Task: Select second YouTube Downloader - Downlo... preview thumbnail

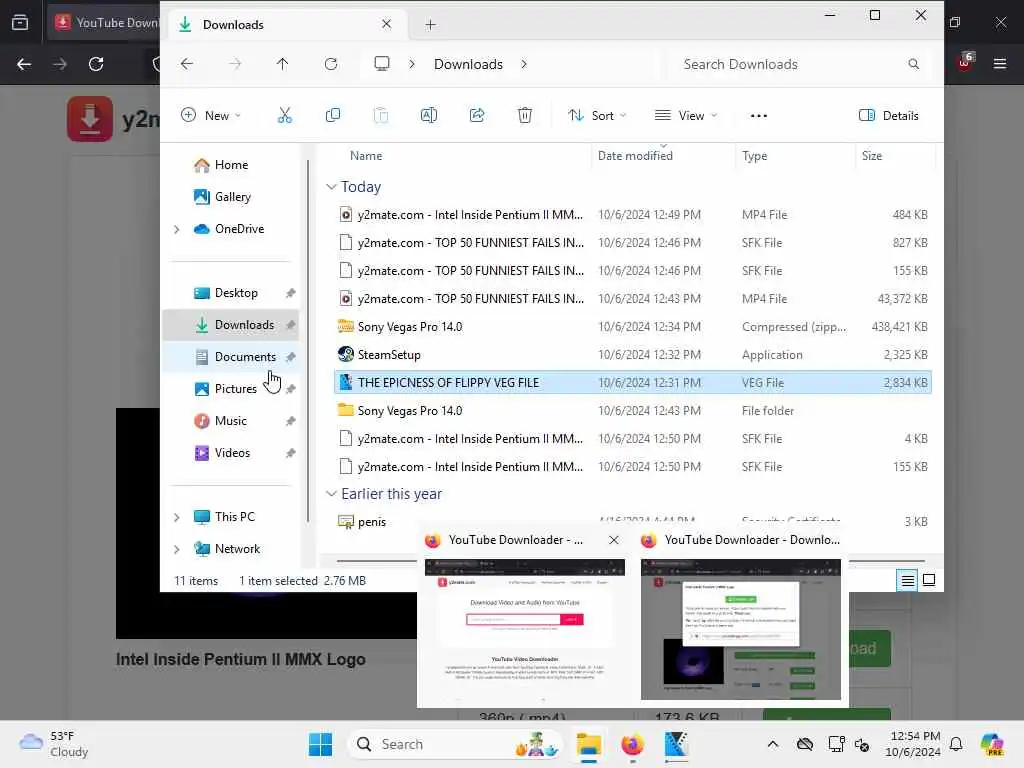Action: point(741,629)
